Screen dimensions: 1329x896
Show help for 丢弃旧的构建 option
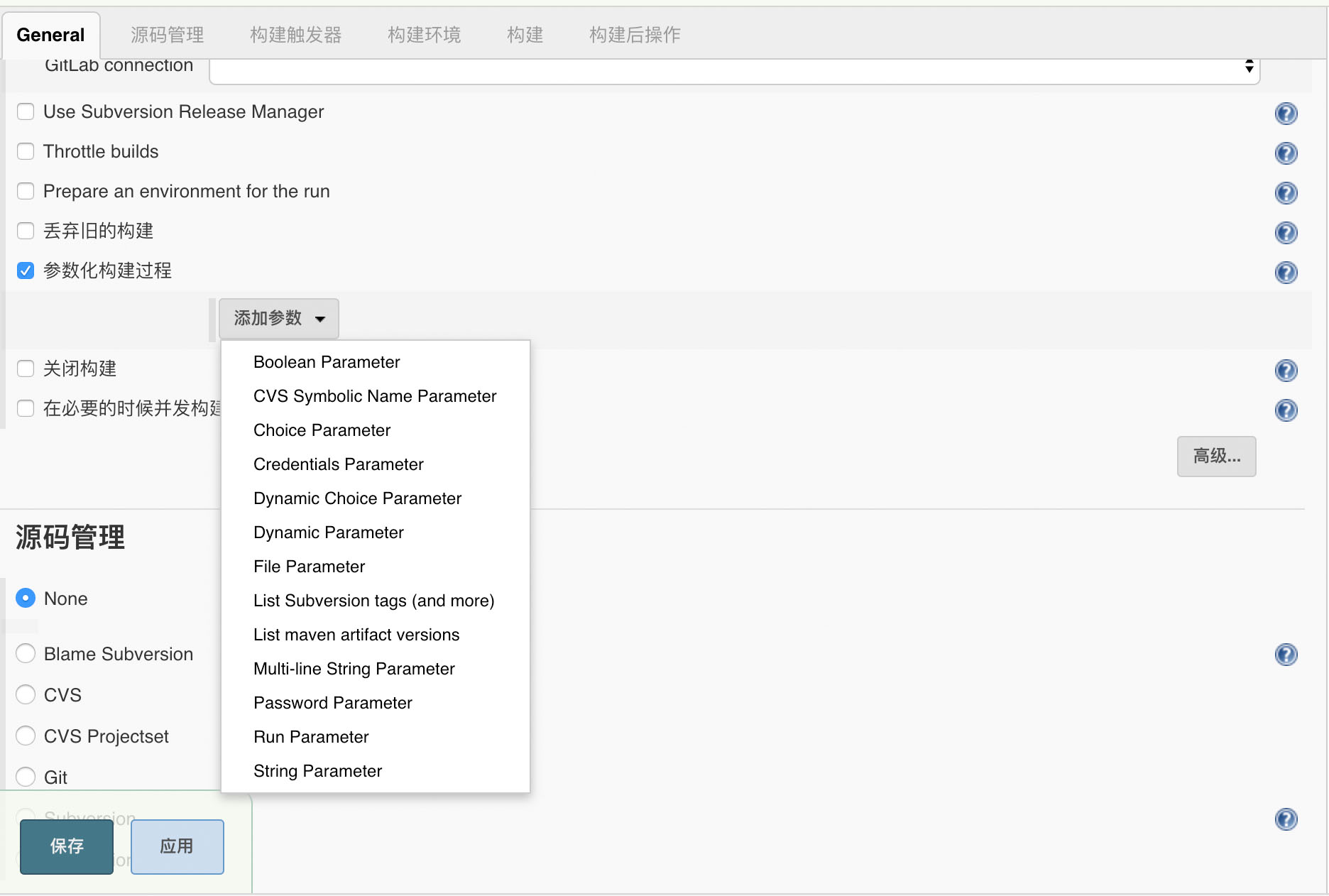(x=1286, y=233)
